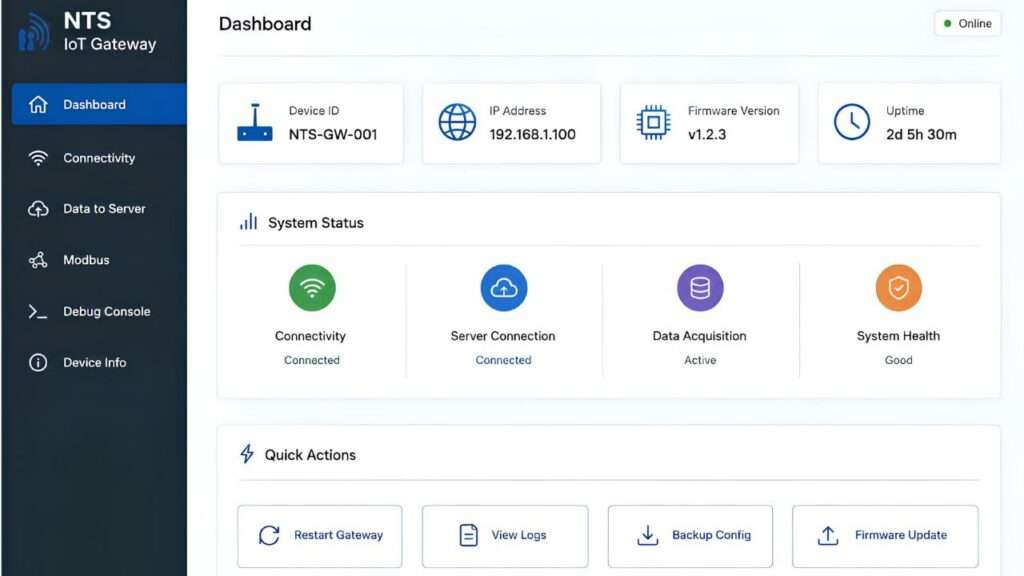Click the IP address 192.168.1.100
Screen dimensions: 1024x576
[x=532, y=135]
